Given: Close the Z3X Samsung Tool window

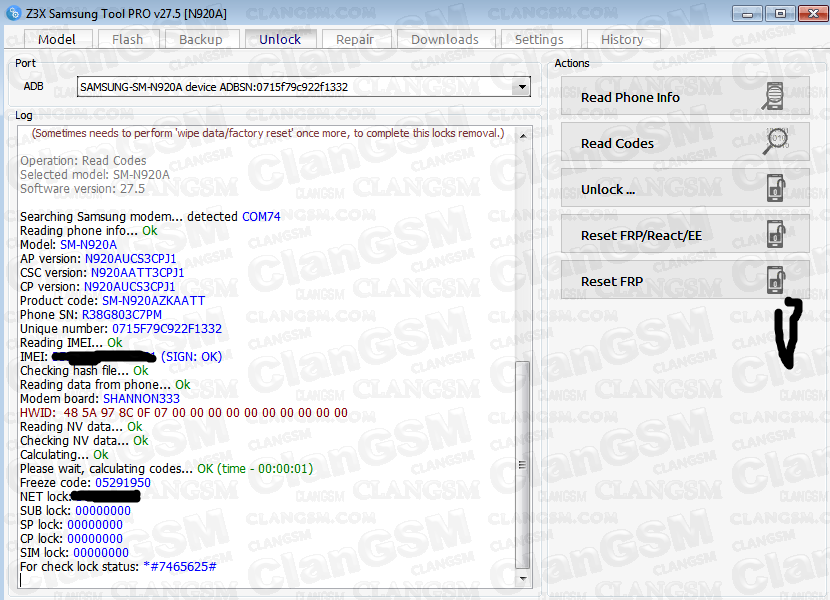Looking at the screenshot, I should (813, 13).
